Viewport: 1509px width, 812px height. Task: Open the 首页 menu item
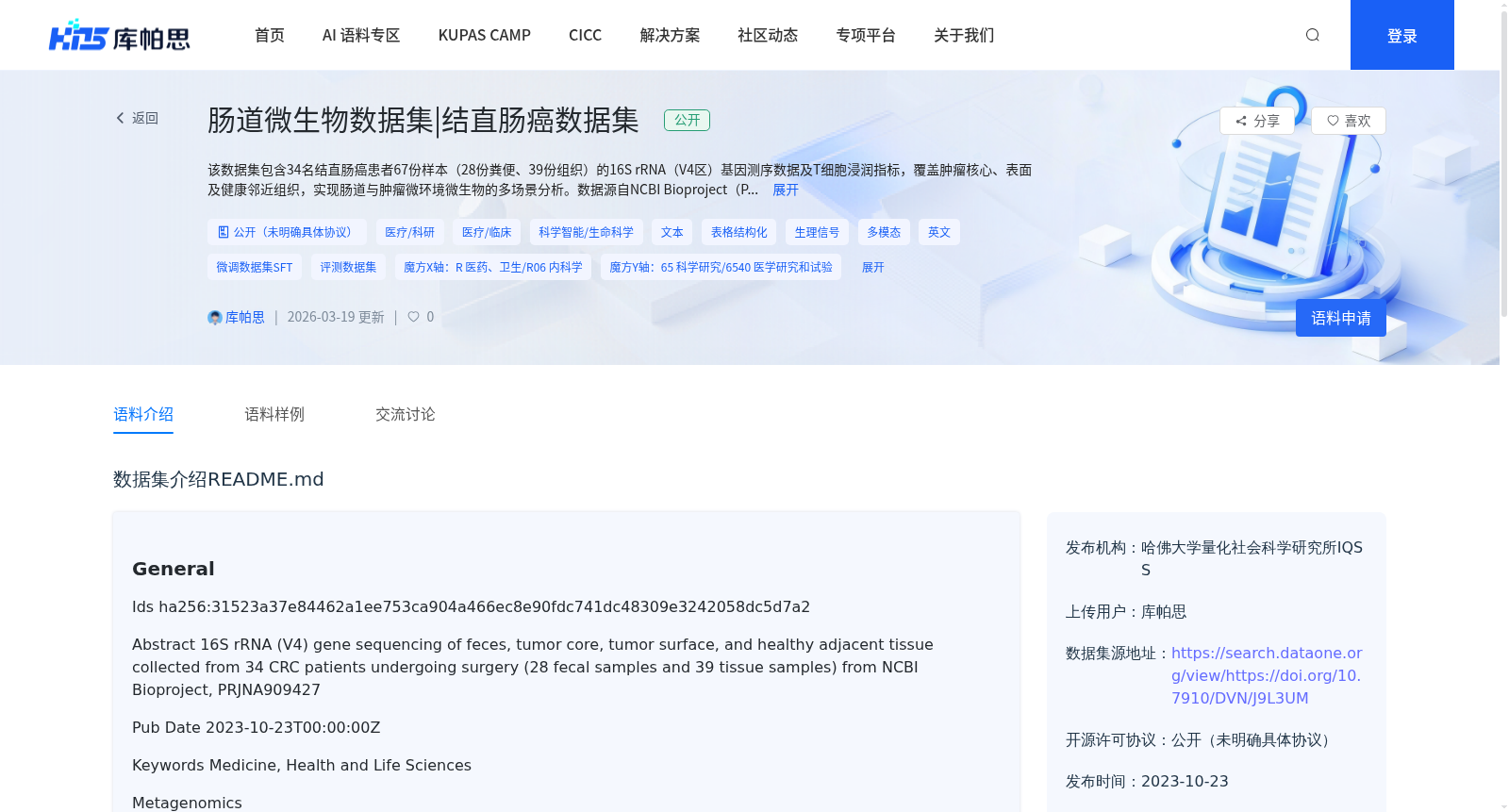(x=270, y=35)
